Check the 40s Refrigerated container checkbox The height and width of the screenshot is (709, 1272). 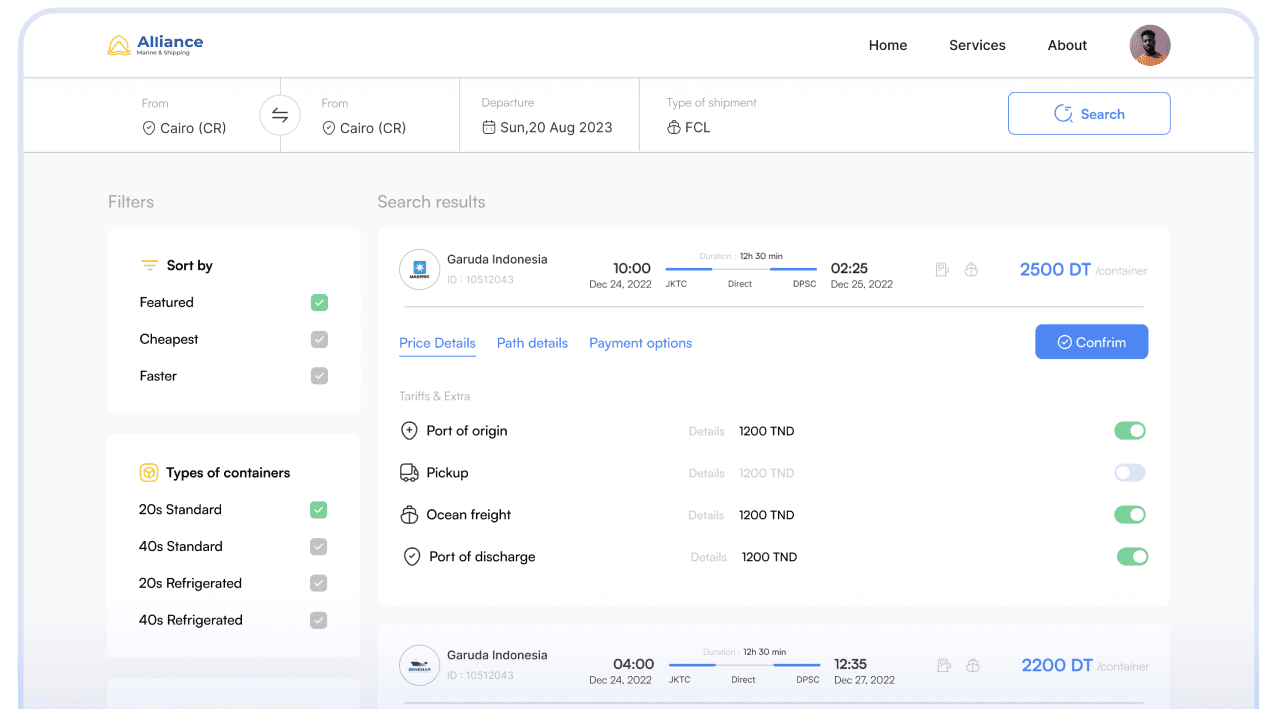pos(318,620)
